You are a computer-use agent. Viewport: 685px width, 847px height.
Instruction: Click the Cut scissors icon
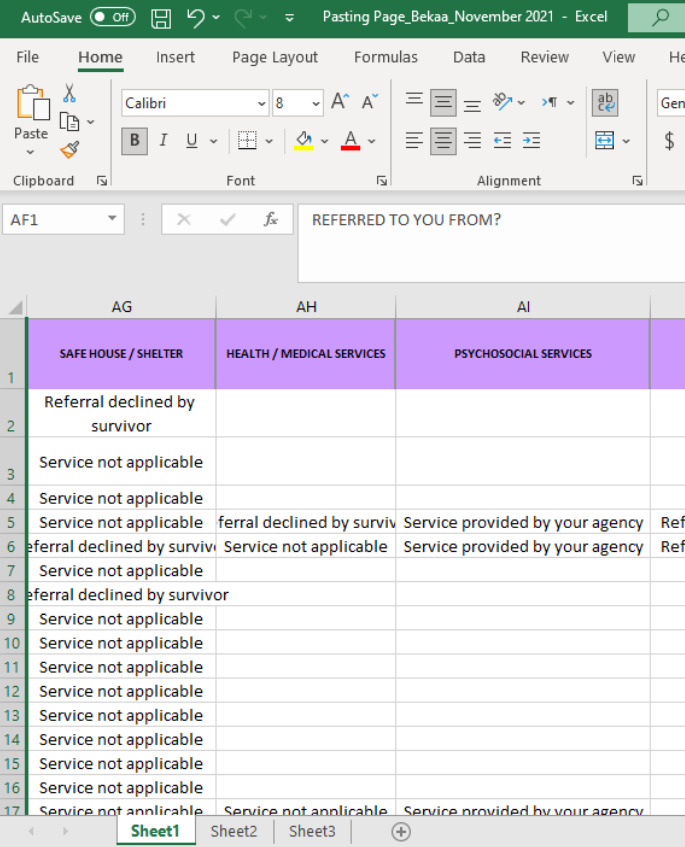(69, 93)
